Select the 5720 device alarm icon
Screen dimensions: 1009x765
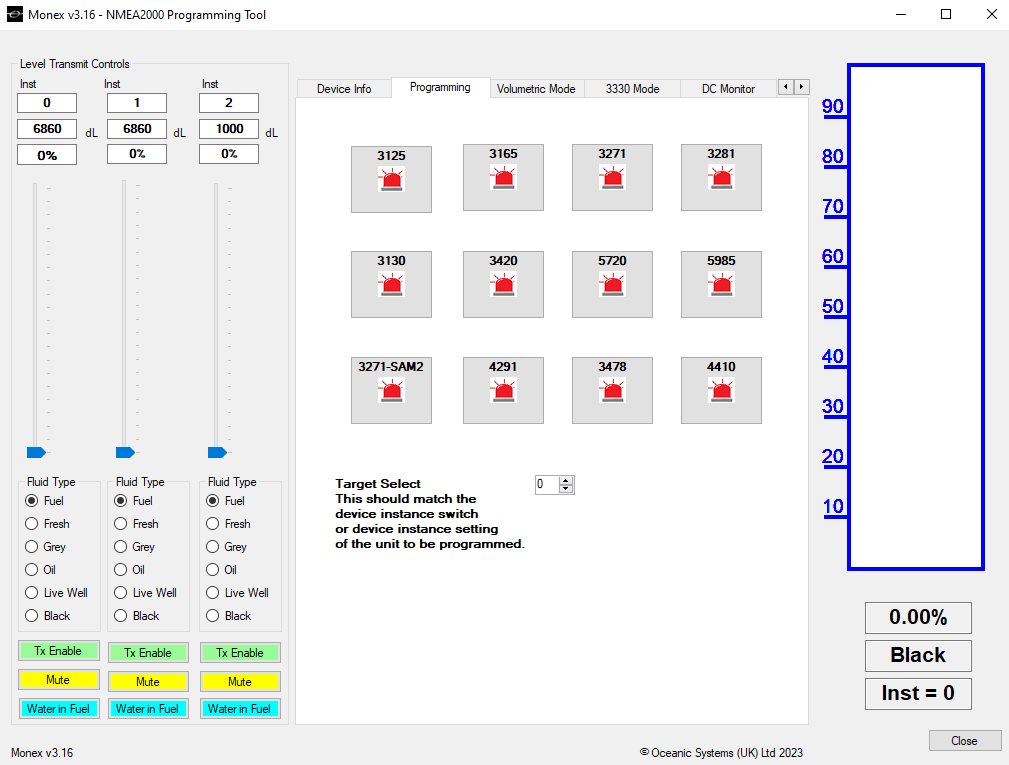[612, 284]
